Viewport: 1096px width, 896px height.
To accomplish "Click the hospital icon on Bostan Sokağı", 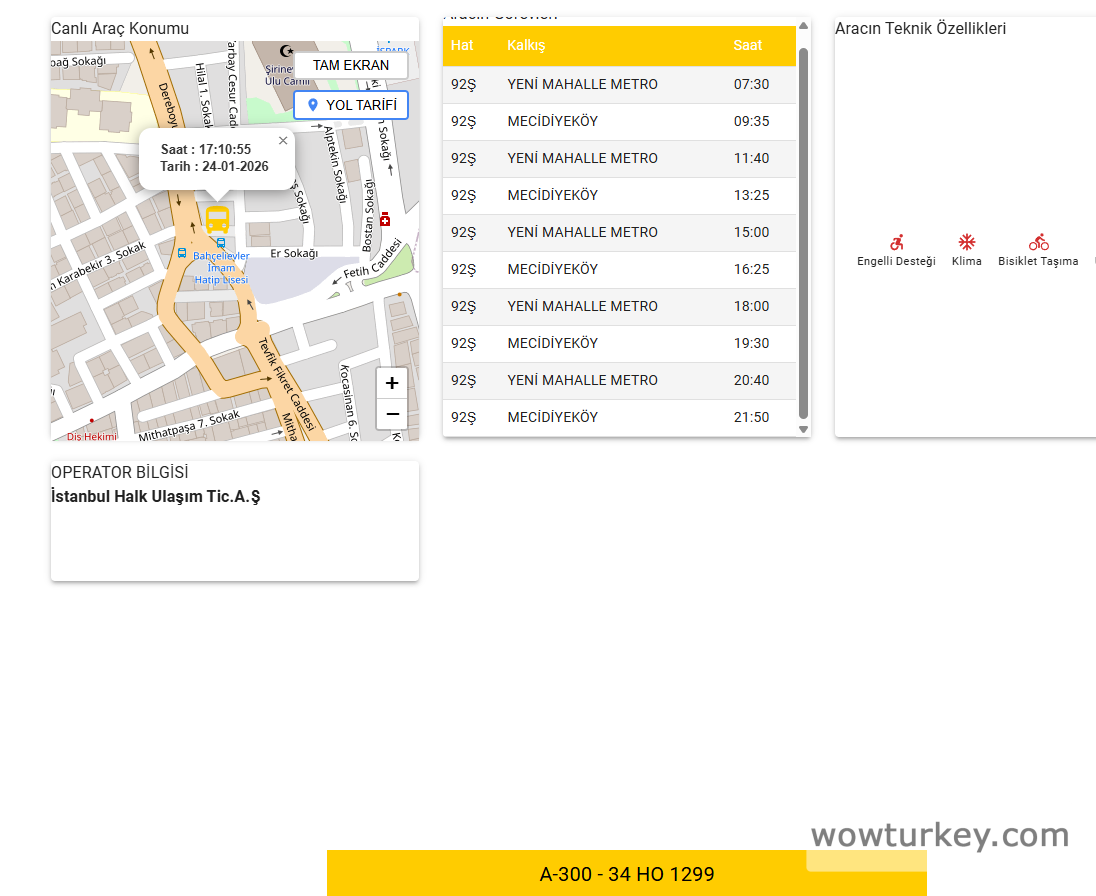I will pyautogui.click(x=383, y=219).
